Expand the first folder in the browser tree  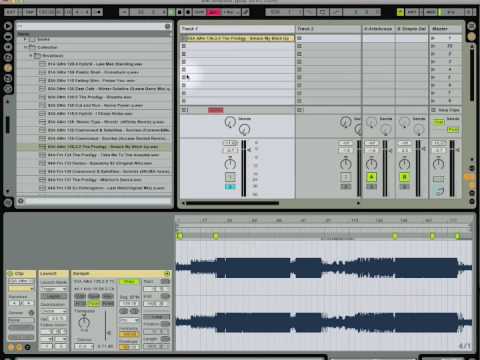25,39
